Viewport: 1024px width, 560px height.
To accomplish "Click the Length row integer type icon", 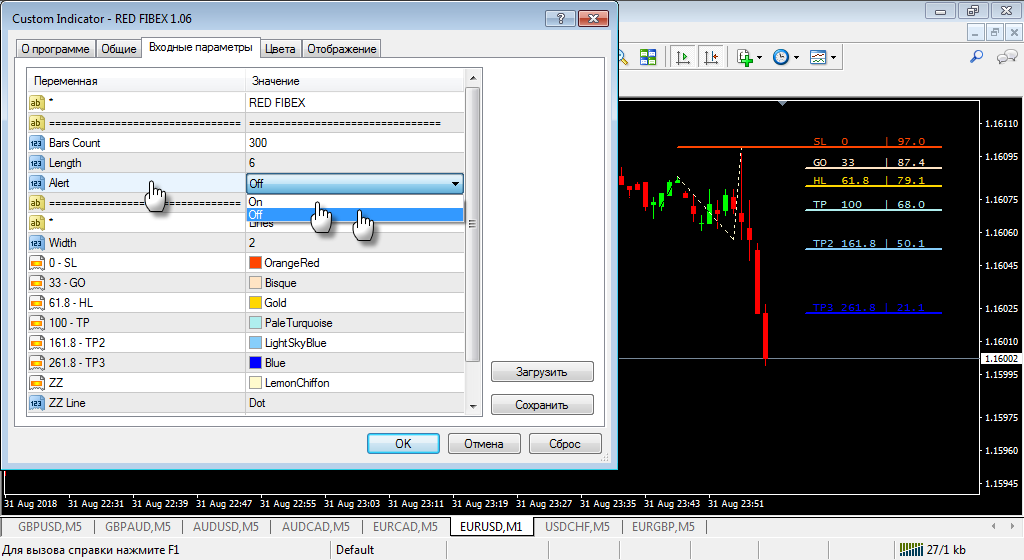I will click(37, 163).
